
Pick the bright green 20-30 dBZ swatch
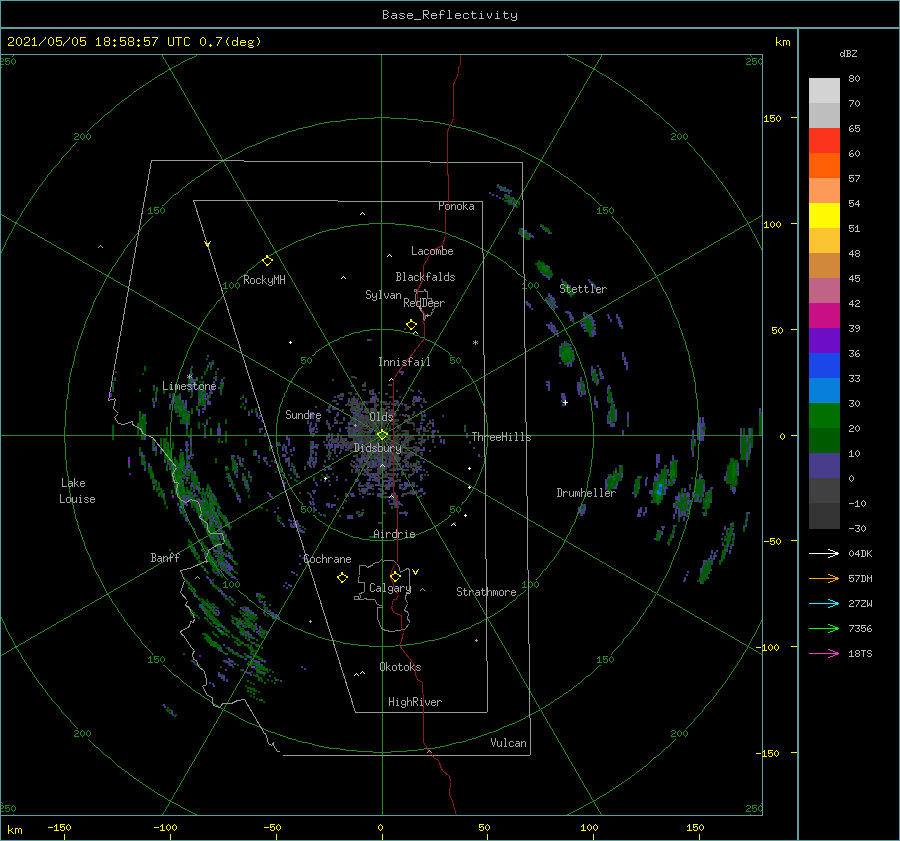[824, 416]
